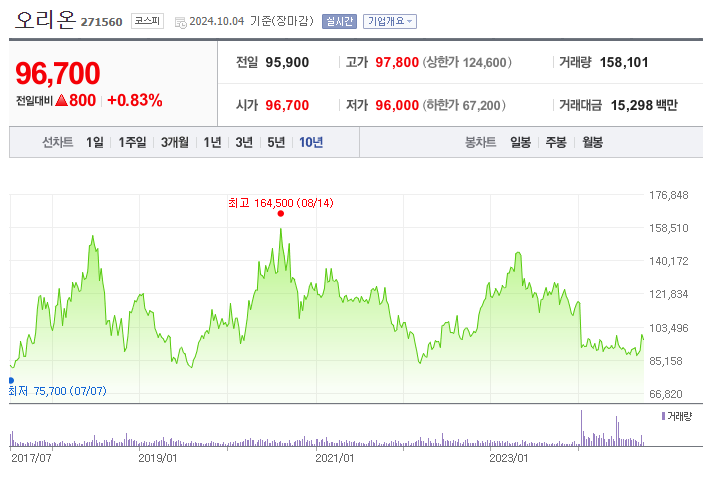The image size is (703, 478).
Task: Click the current price 96,700 in large red
Action: click(58, 73)
